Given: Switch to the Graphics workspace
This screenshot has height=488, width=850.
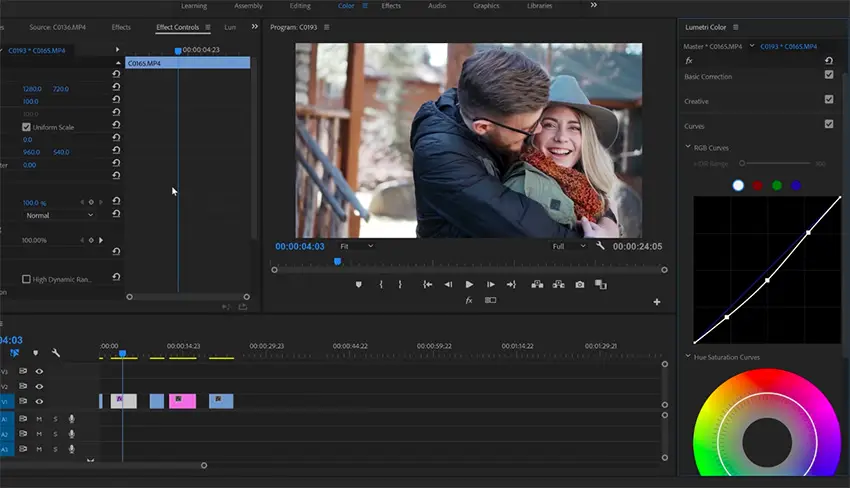Looking at the screenshot, I should click(x=486, y=6).
